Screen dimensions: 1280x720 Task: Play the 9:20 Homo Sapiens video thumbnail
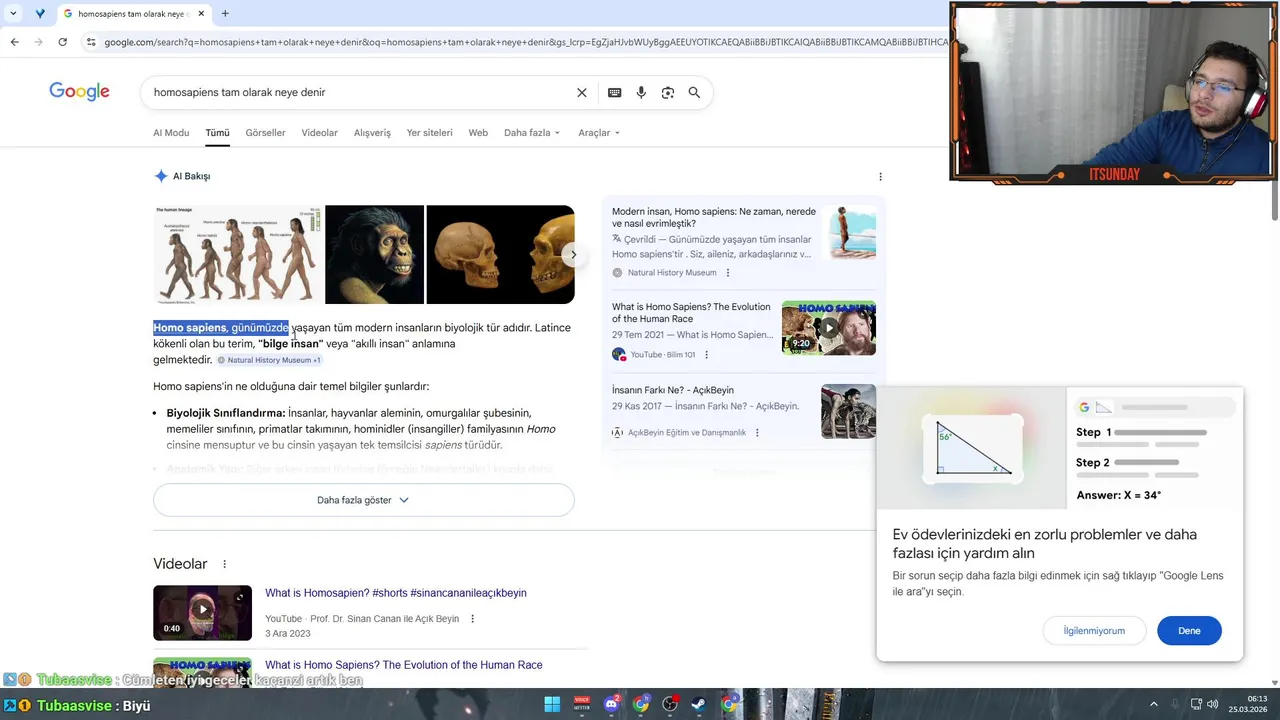click(x=828, y=328)
